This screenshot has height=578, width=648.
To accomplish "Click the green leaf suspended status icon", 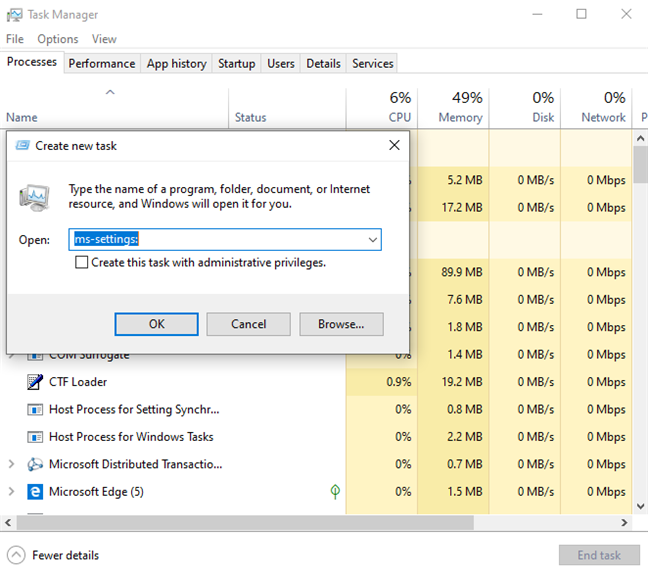I will point(336,492).
